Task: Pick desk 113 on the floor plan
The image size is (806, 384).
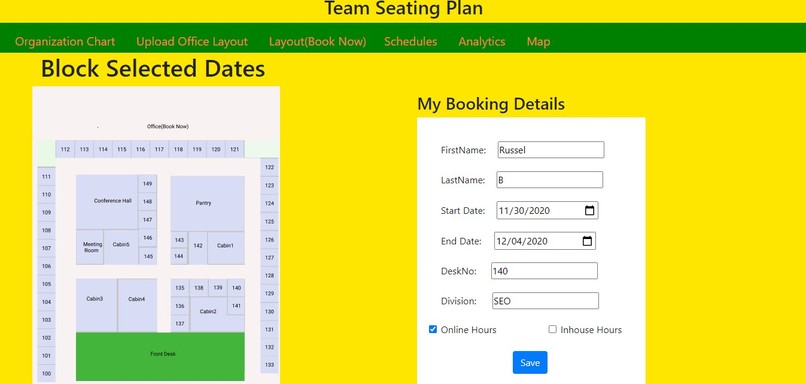Action: [x=84, y=150]
